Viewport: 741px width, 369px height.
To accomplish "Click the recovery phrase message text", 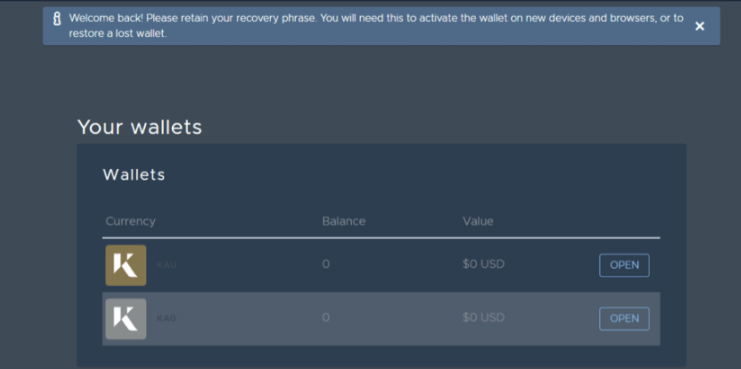I will click(x=376, y=26).
